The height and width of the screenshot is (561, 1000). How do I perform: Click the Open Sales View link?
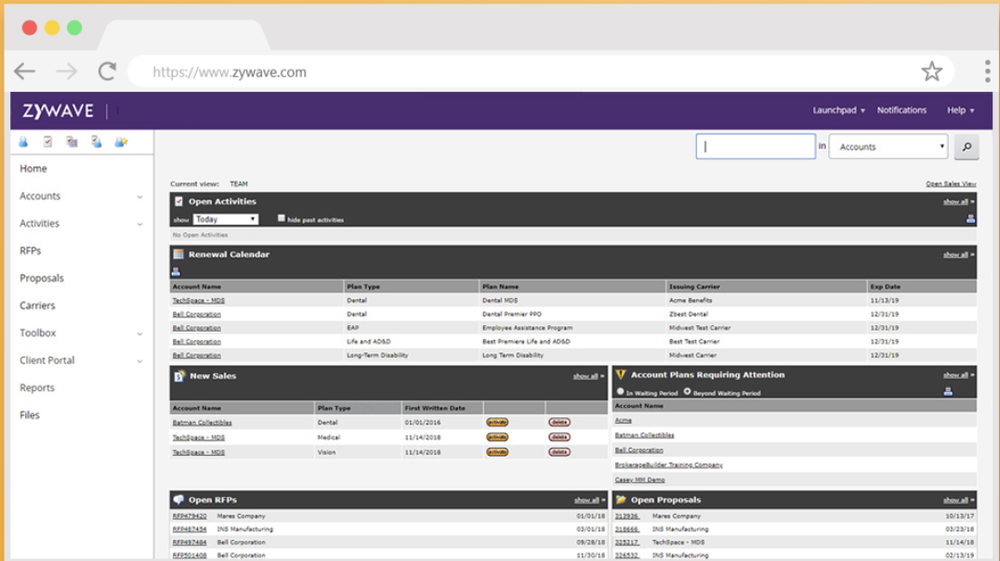[x=950, y=184]
